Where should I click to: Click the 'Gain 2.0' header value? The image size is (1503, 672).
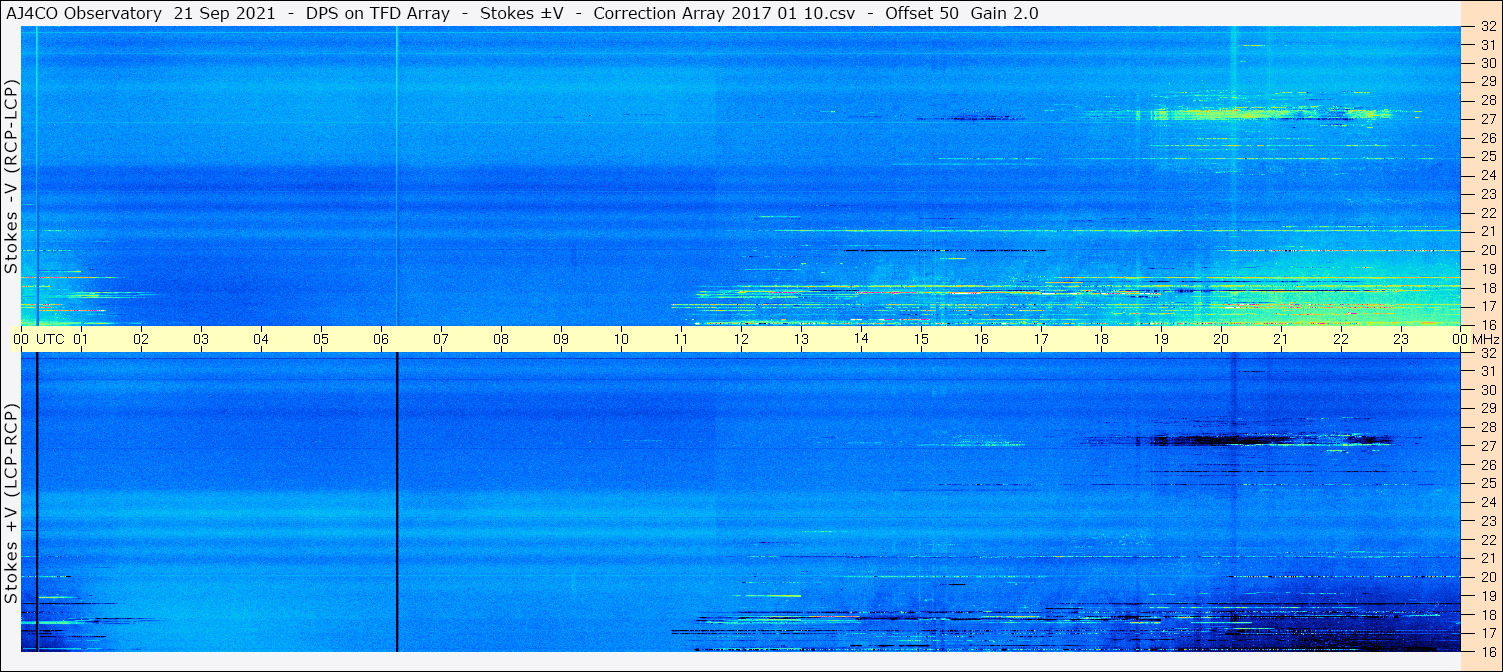pos(1004,13)
